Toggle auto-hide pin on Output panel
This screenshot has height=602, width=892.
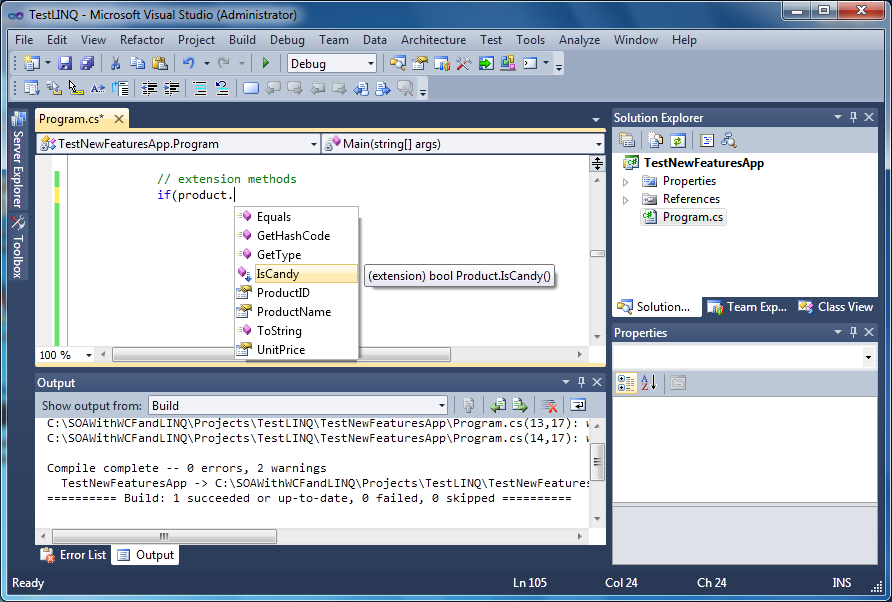(x=581, y=382)
